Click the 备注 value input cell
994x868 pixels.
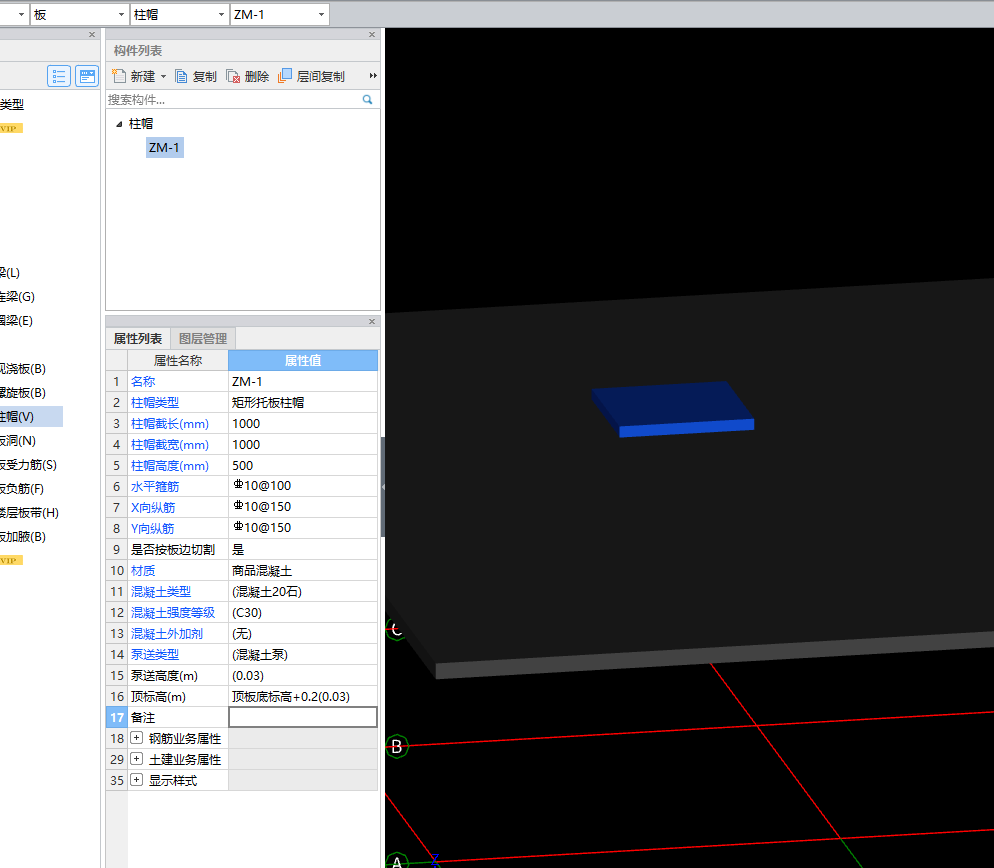click(303, 717)
